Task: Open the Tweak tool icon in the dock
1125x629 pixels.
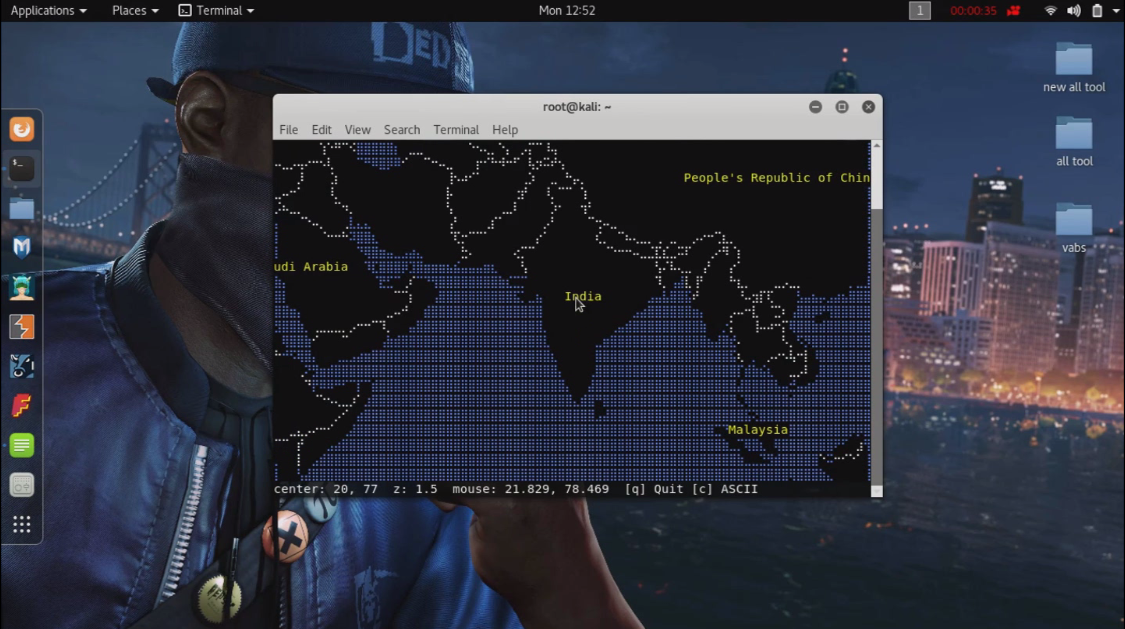Action: (22, 485)
